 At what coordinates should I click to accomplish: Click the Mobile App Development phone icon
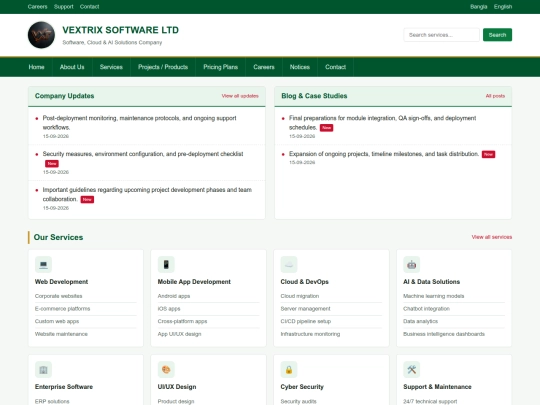(x=166, y=264)
